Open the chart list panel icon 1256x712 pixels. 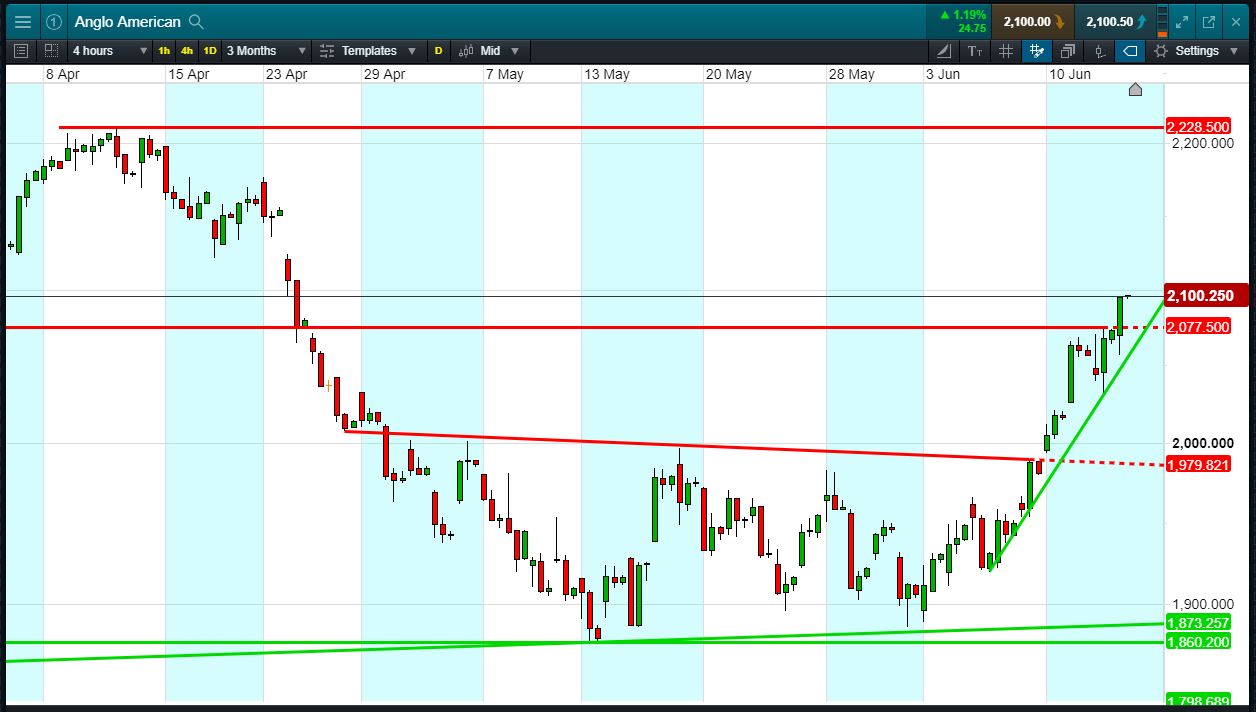pyautogui.click(x=22, y=51)
